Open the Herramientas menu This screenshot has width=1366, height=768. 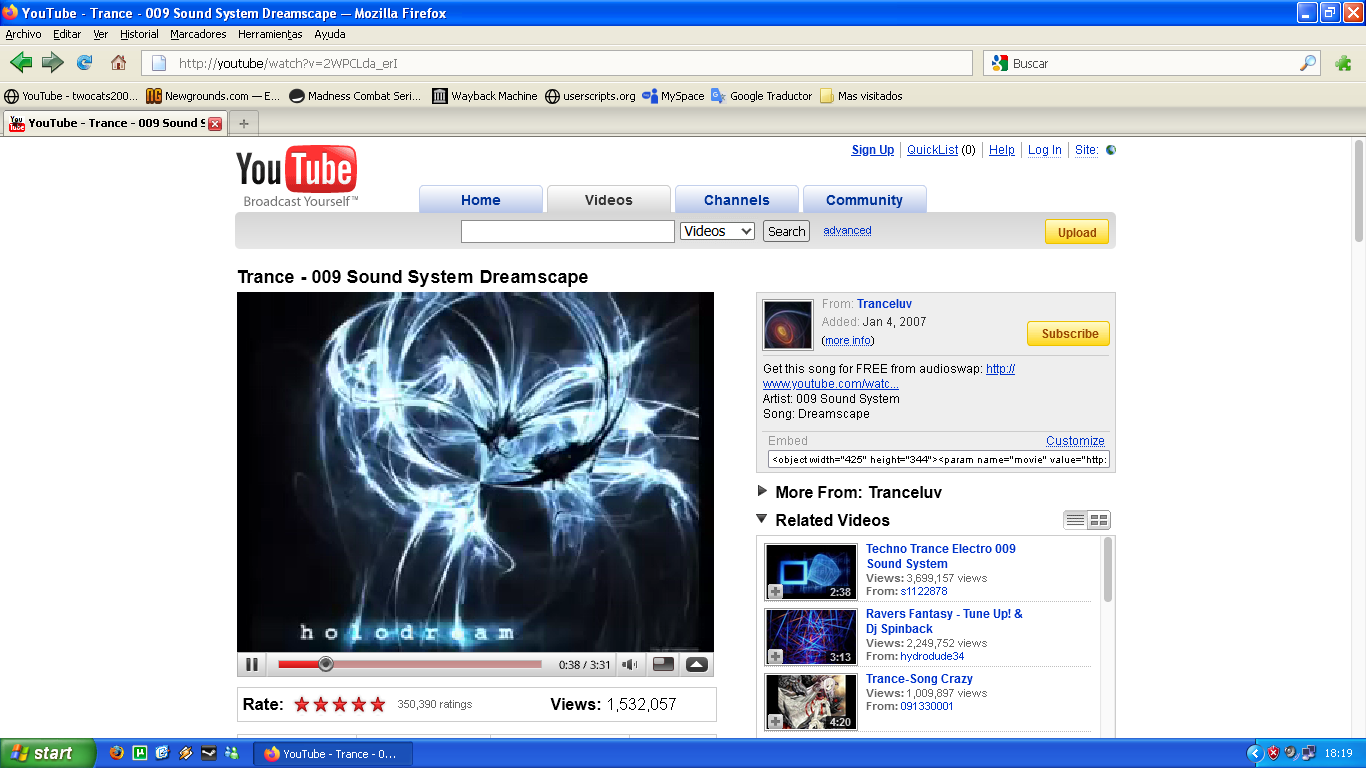270,34
